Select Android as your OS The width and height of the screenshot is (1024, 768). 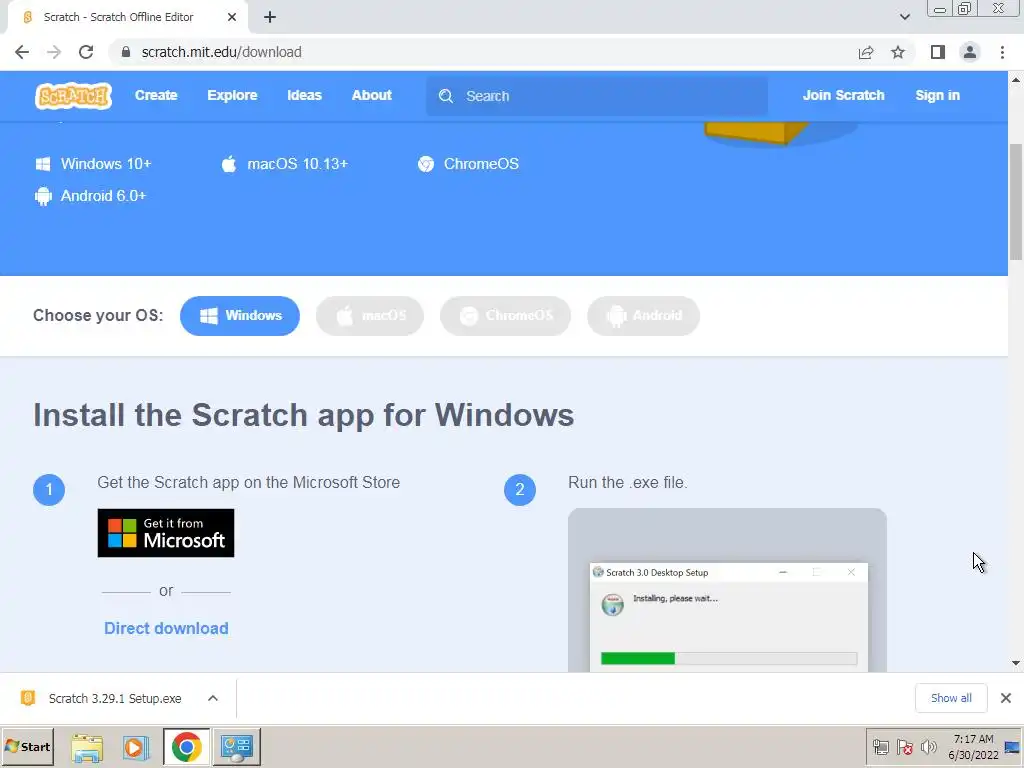[643, 316]
